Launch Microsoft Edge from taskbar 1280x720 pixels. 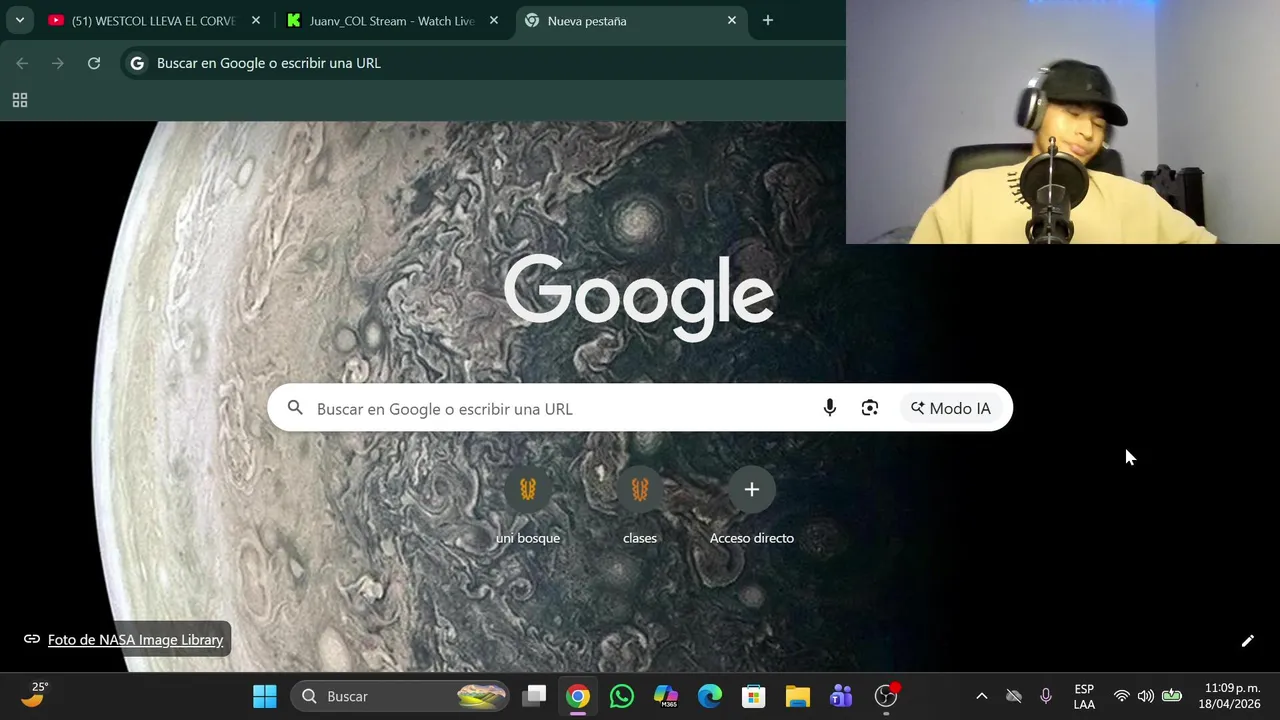pos(710,696)
